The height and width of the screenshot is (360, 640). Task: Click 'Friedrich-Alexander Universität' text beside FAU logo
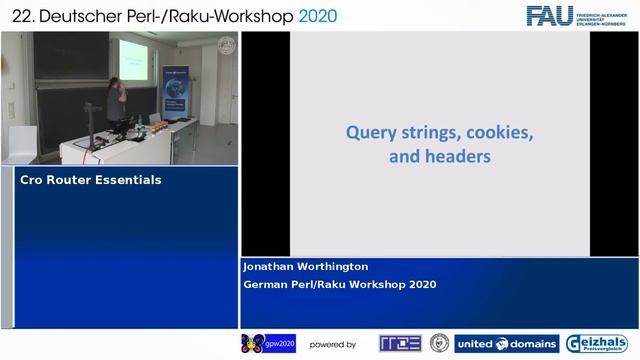(x=602, y=20)
